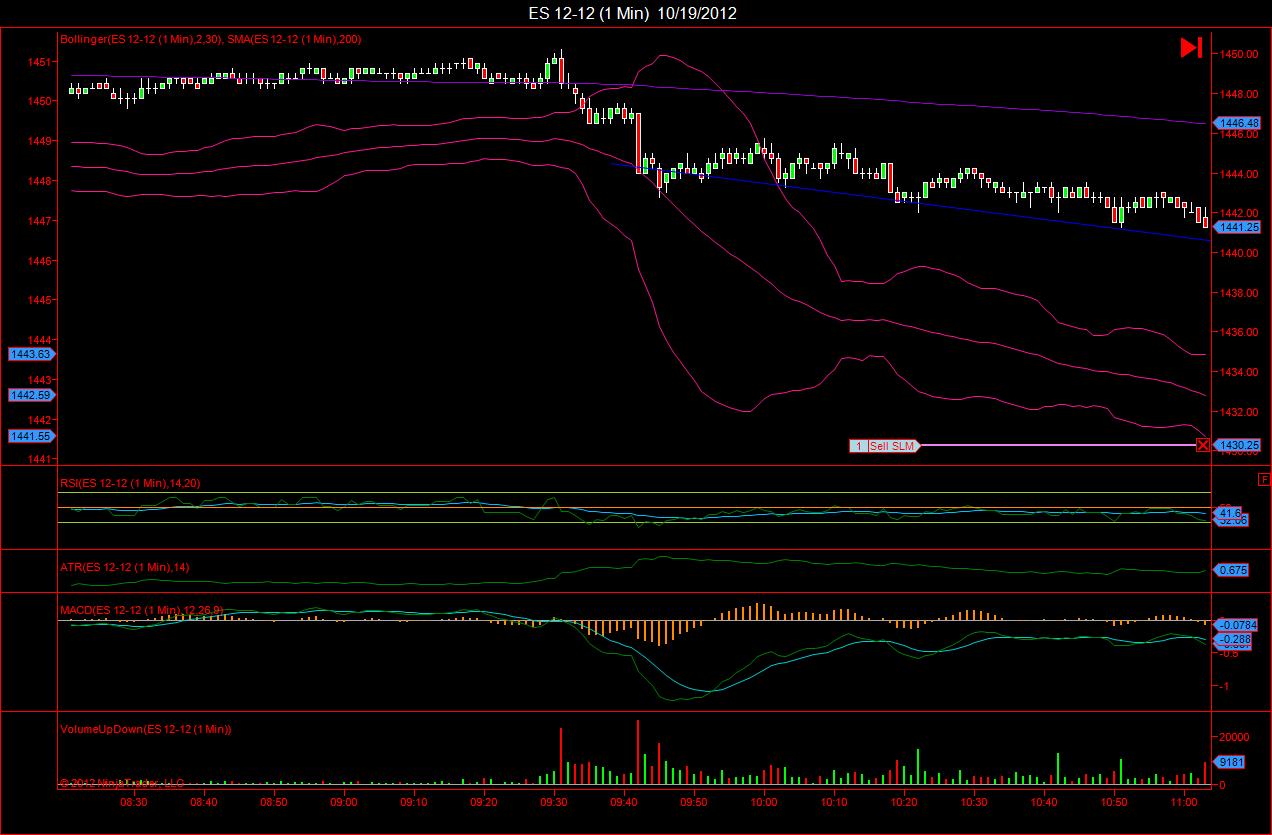Click the 1446.48 SMA price marker
Image resolution: width=1272 pixels, height=835 pixels.
(1236, 123)
